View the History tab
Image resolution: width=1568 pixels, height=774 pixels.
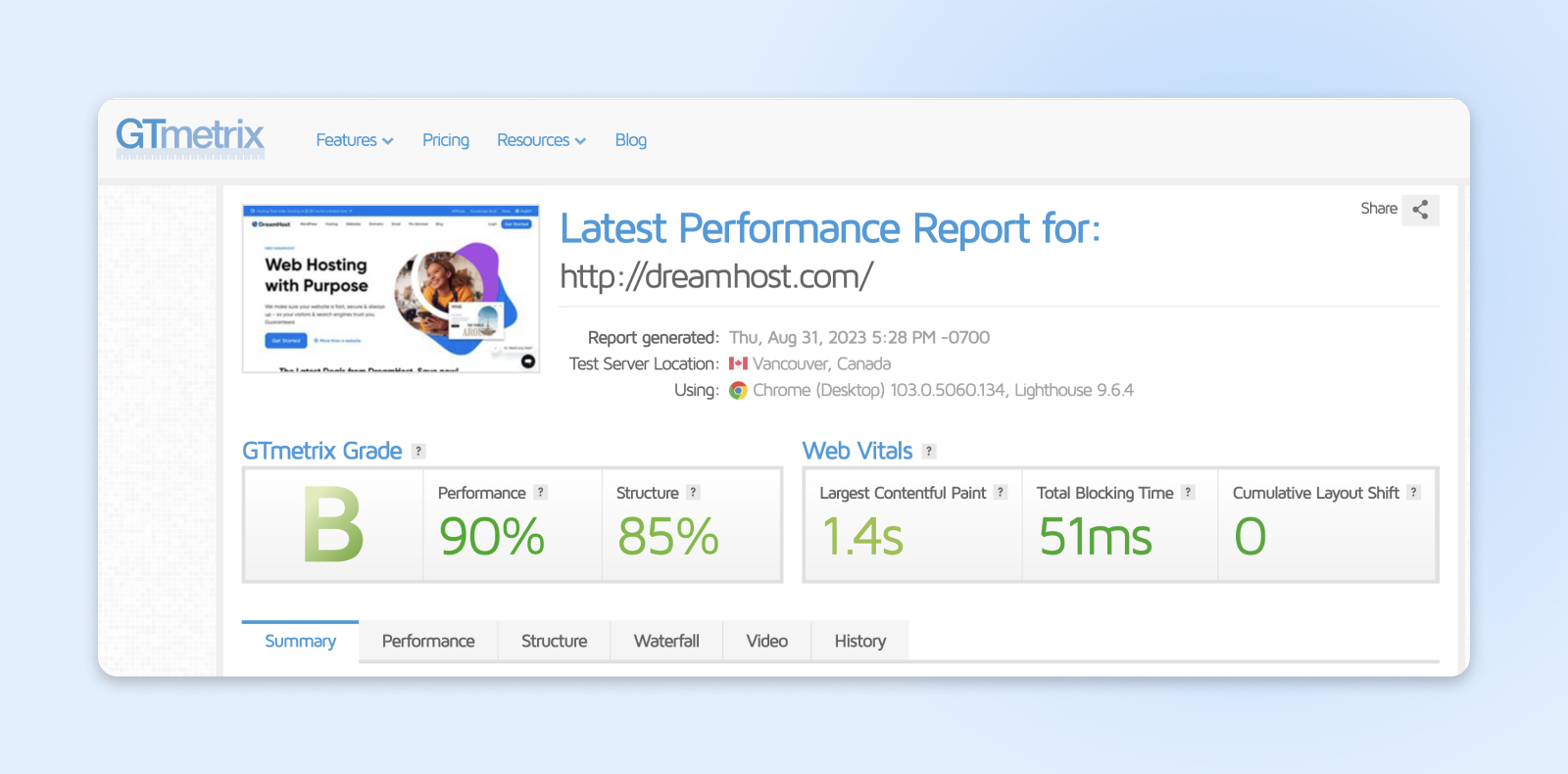[859, 641]
